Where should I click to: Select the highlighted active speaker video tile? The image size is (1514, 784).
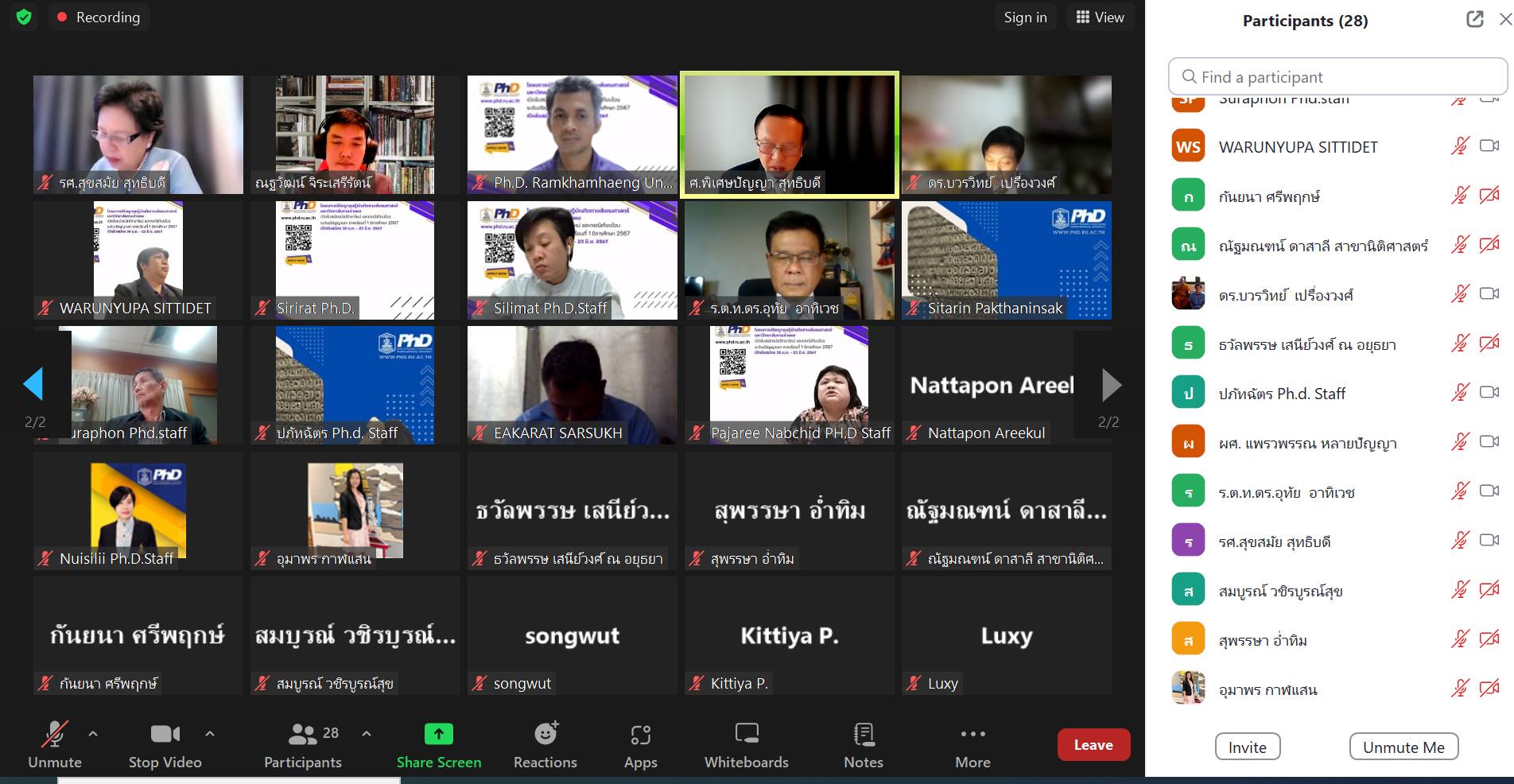(790, 134)
